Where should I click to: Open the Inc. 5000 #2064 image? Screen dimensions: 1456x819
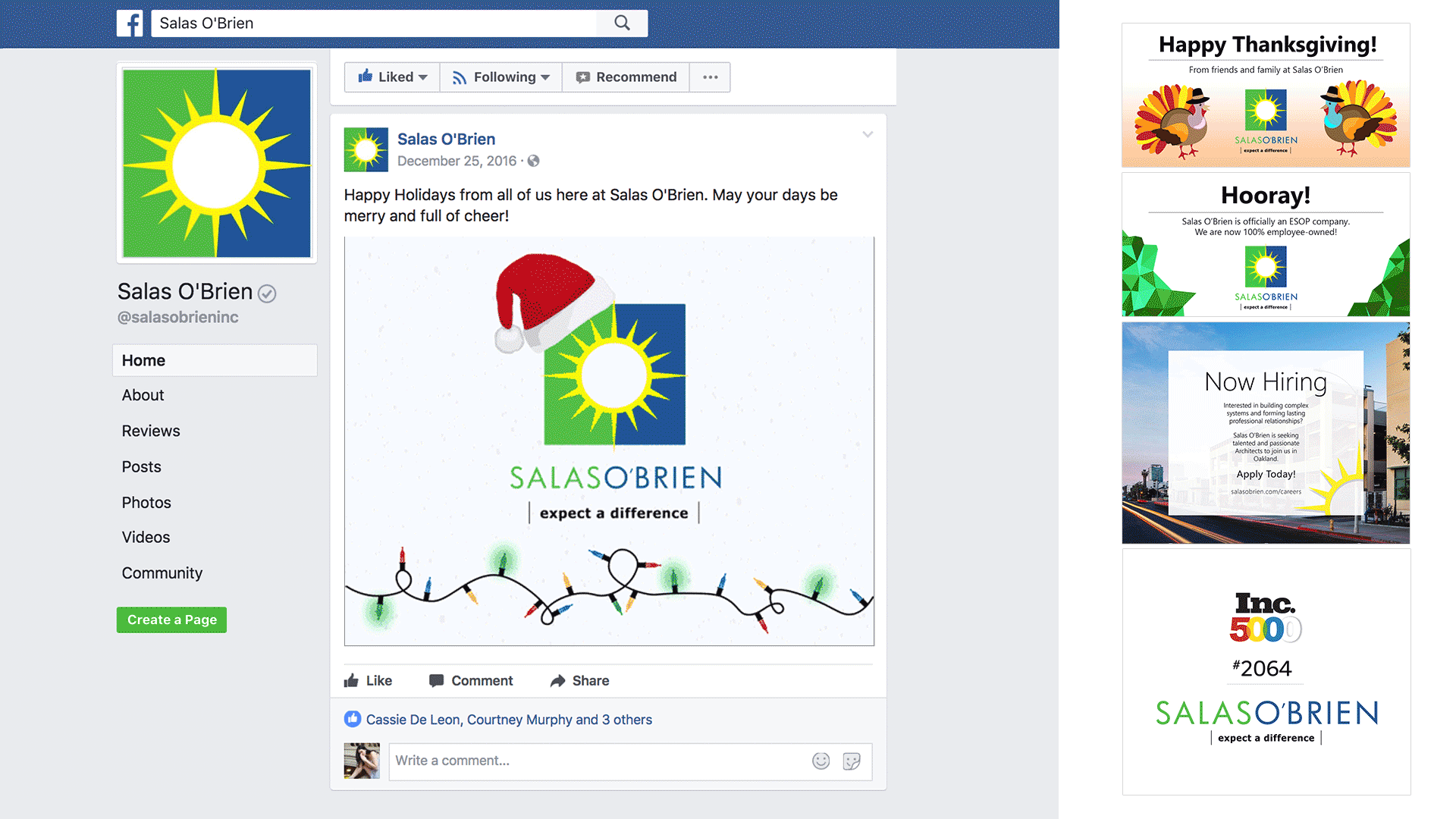[1266, 672]
